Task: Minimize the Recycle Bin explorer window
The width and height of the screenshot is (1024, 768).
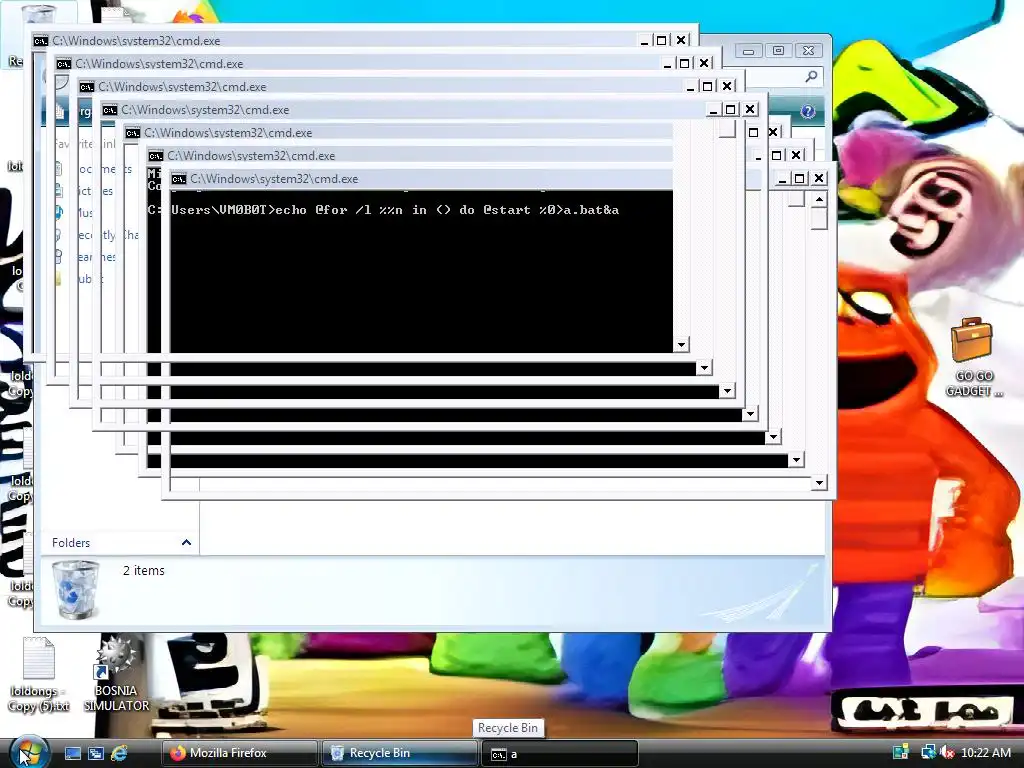Action: (x=748, y=51)
